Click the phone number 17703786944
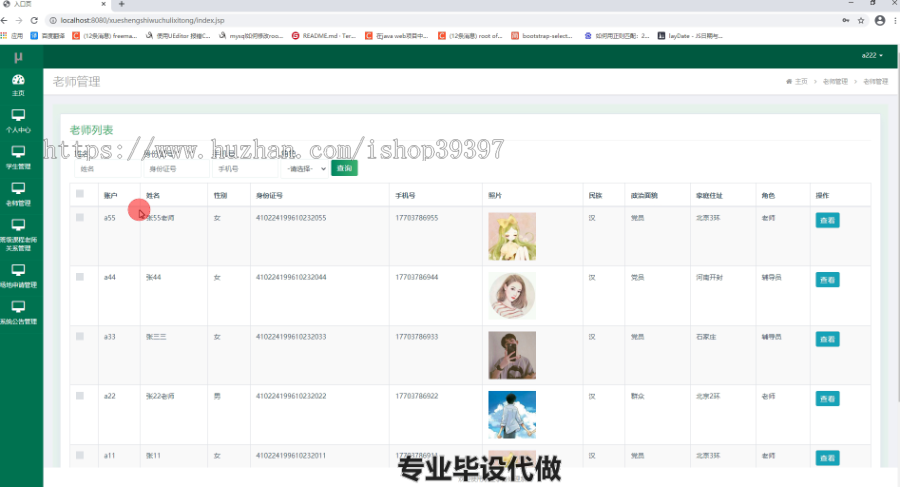 point(417,277)
